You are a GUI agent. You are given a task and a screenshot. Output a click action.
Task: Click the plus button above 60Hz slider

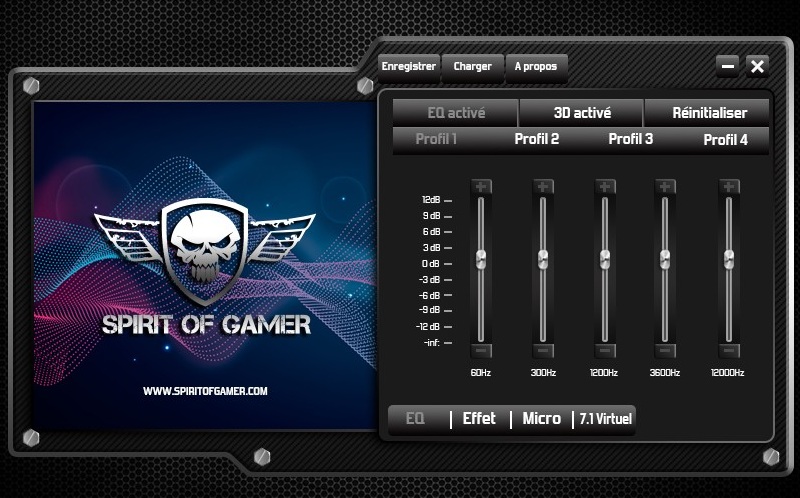pyautogui.click(x=481, y=187)
